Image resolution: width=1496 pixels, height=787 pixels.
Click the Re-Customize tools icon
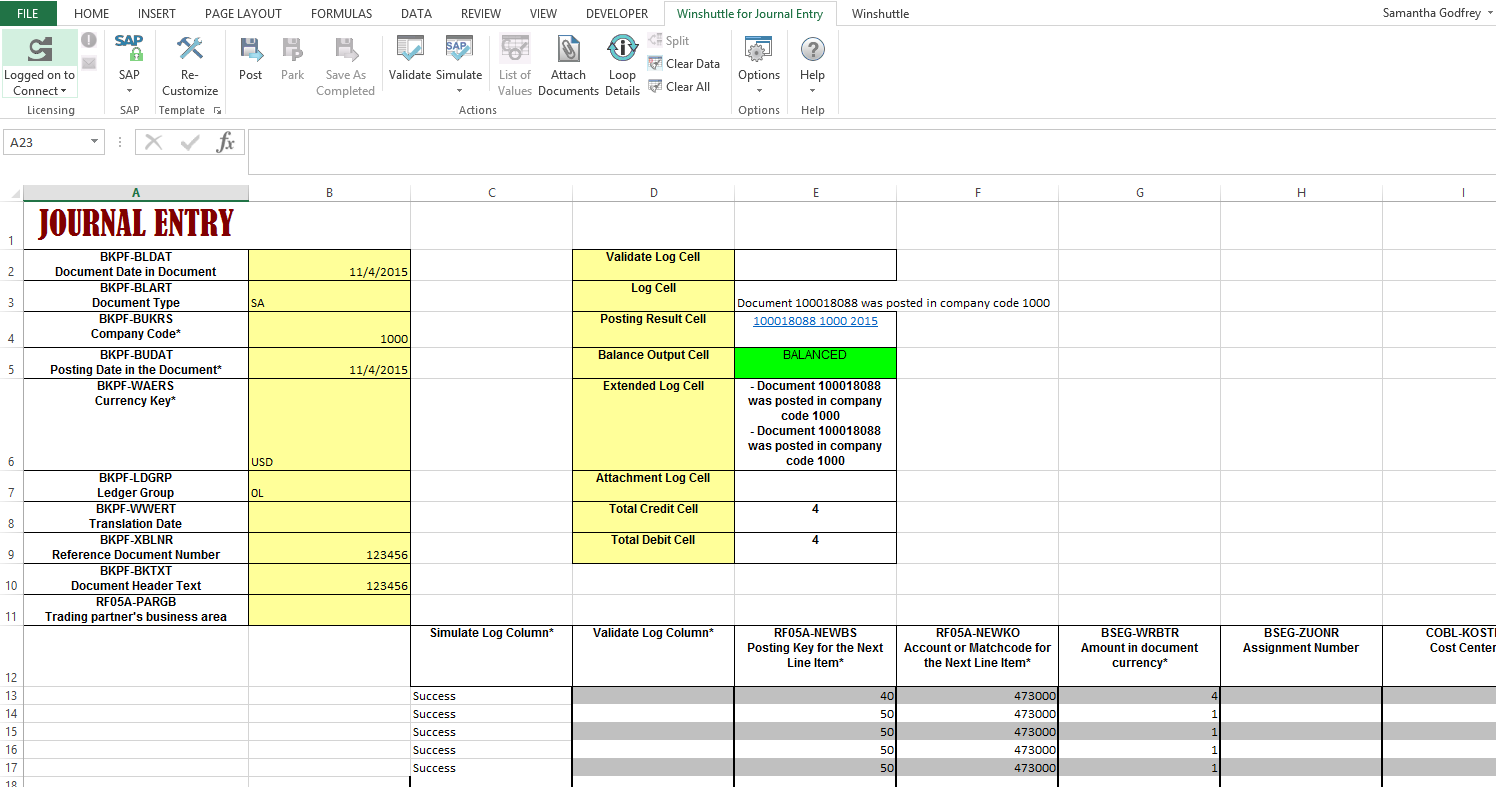[x=190, y=47]
